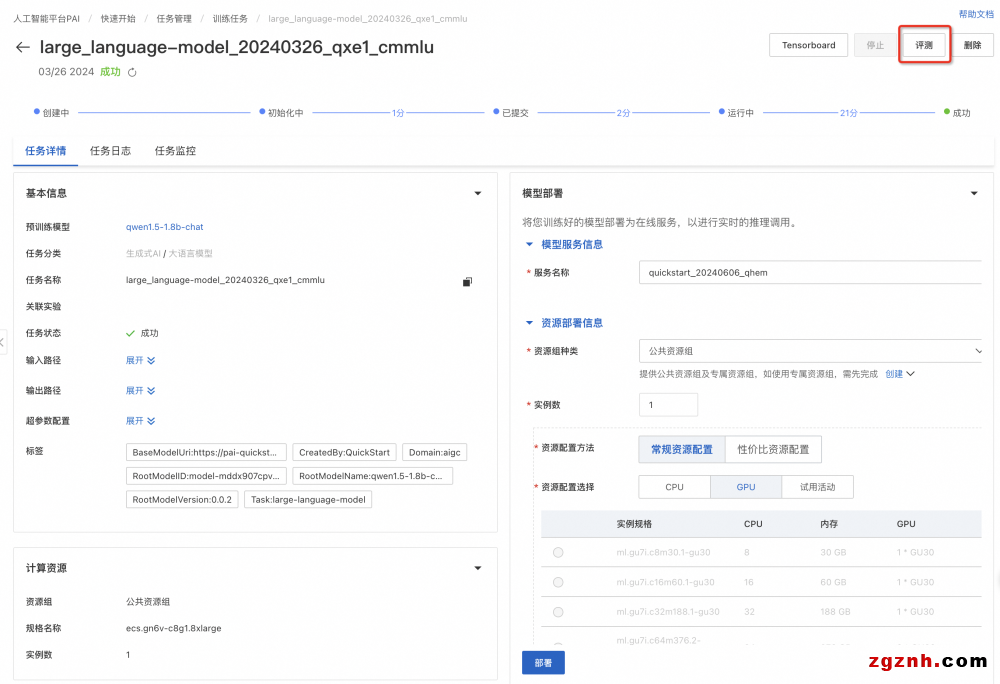Click the 评测 button
Screen dimensions: 1000x684
[x=923, y=45]
